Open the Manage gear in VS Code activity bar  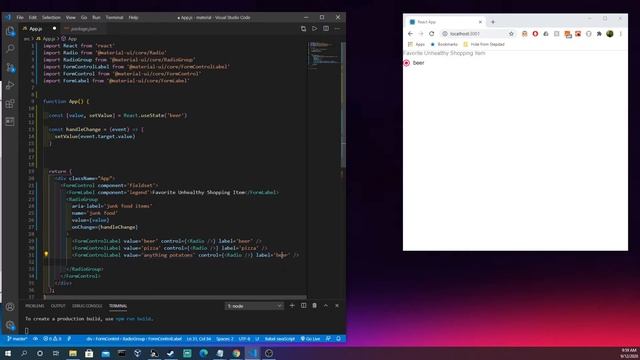point(10,325)
